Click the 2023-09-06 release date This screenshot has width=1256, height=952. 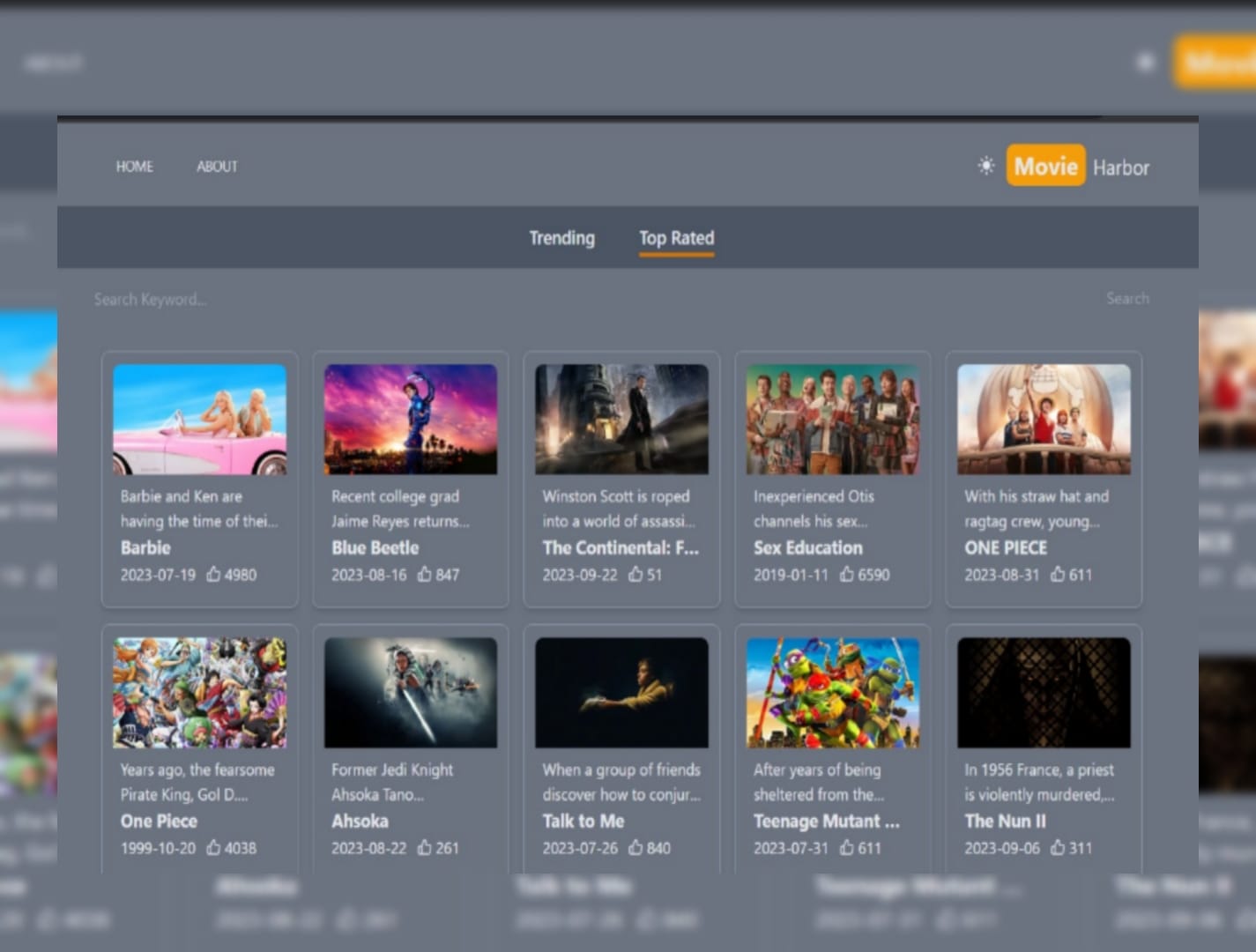click(1002, 848)
